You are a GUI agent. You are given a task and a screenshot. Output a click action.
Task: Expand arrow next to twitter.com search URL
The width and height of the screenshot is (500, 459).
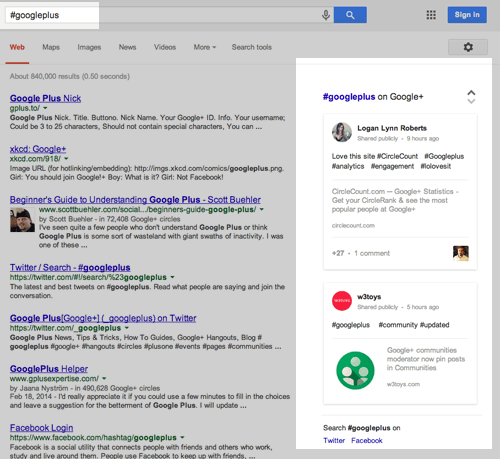pyautogui.click(x=172, y=277)
